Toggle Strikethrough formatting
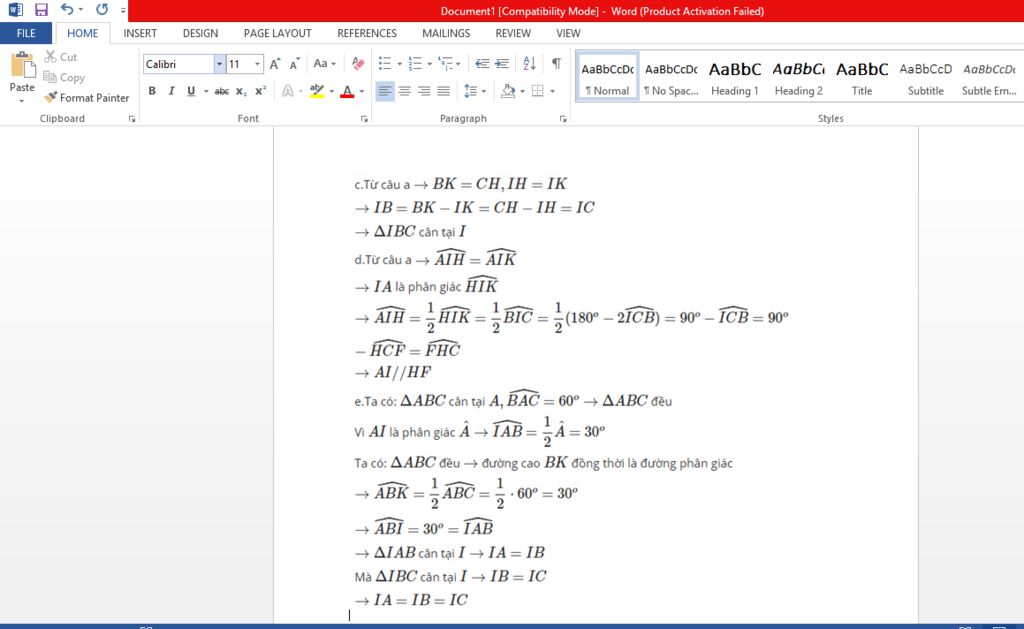The width and height of the screenshot is (1024, 629). (x=221, y=91)
